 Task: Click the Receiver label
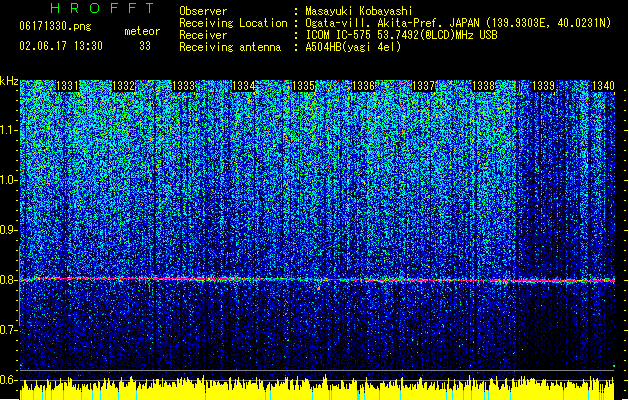[x=203, y=35]
